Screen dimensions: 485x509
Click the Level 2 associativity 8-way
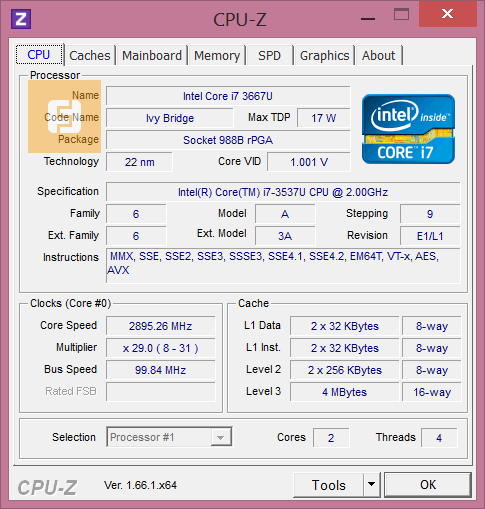coord(432,370)
